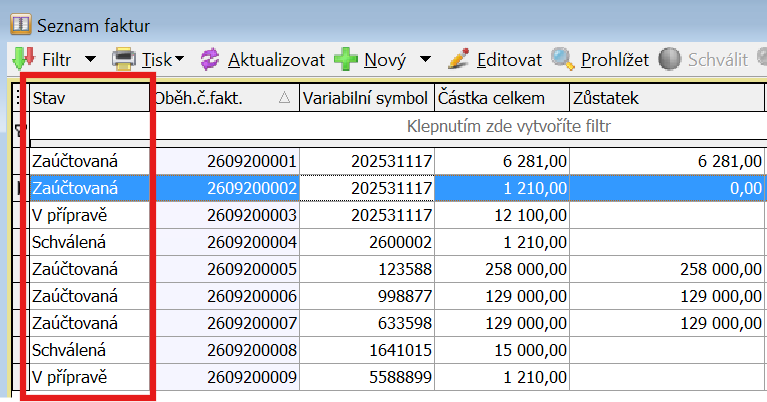Click the Nový button label

385,60
